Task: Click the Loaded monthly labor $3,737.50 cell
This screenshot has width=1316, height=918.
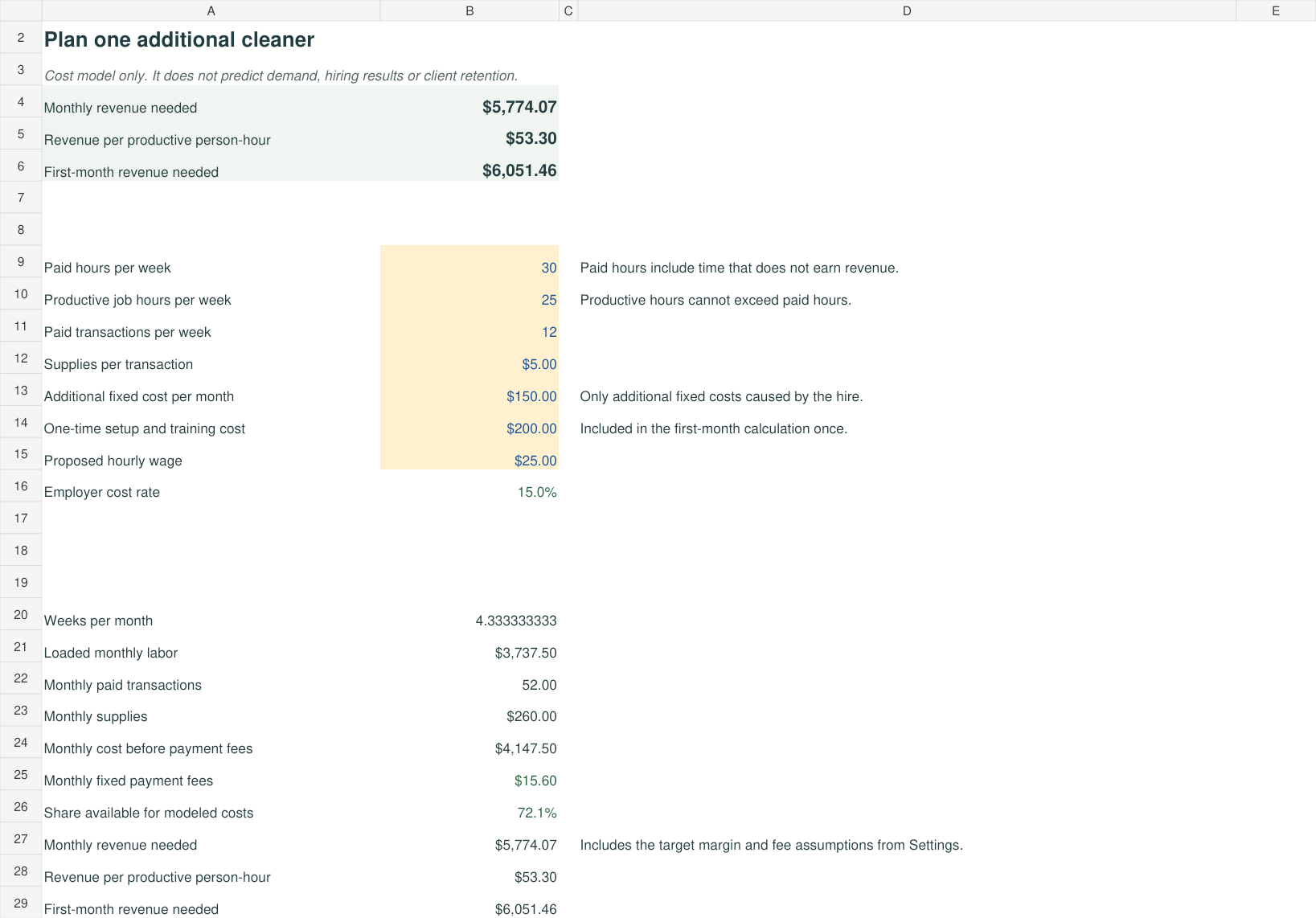Action: click(x=469, y=646)
